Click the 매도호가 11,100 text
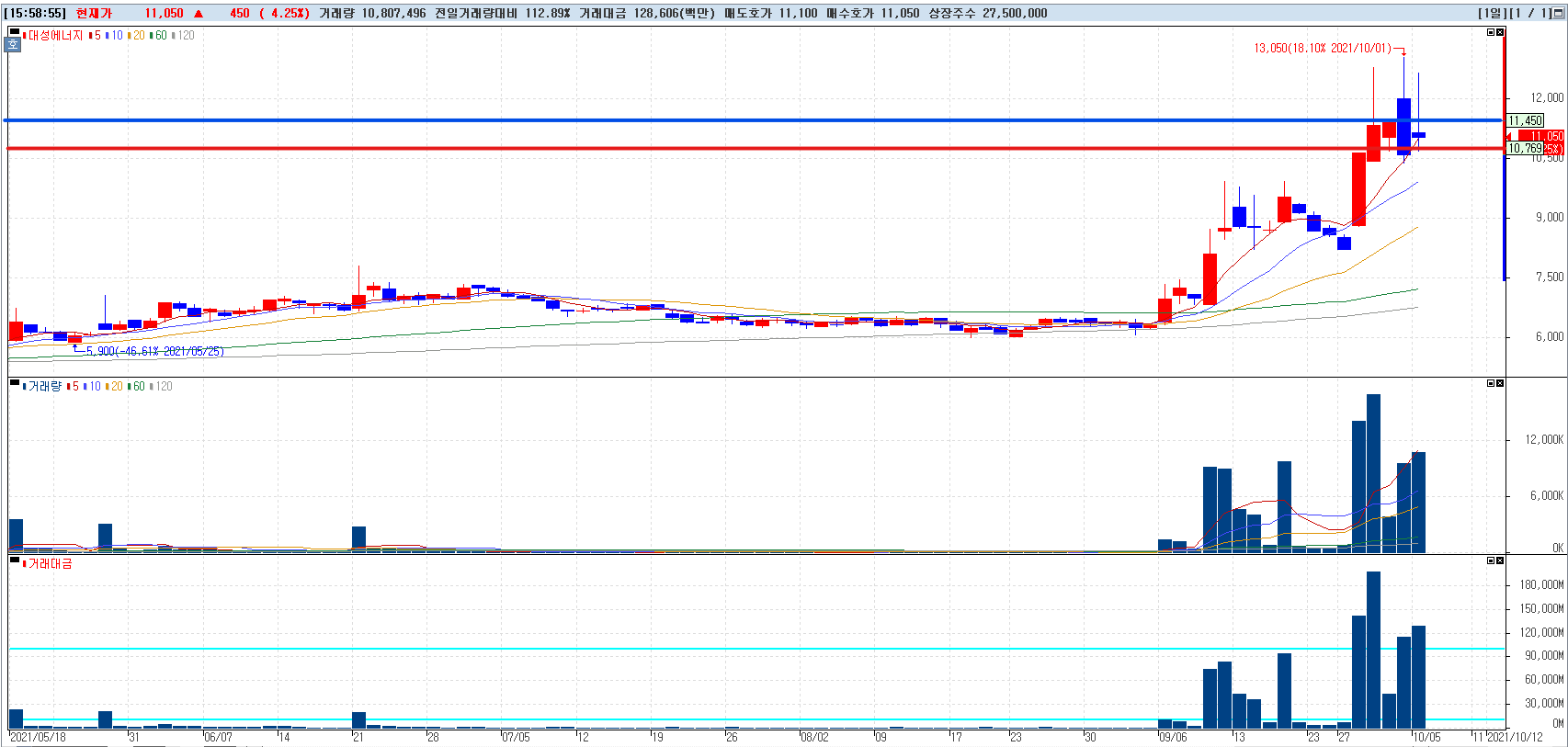The width and height of the screenshot is (1568, 747). (770, 14)
